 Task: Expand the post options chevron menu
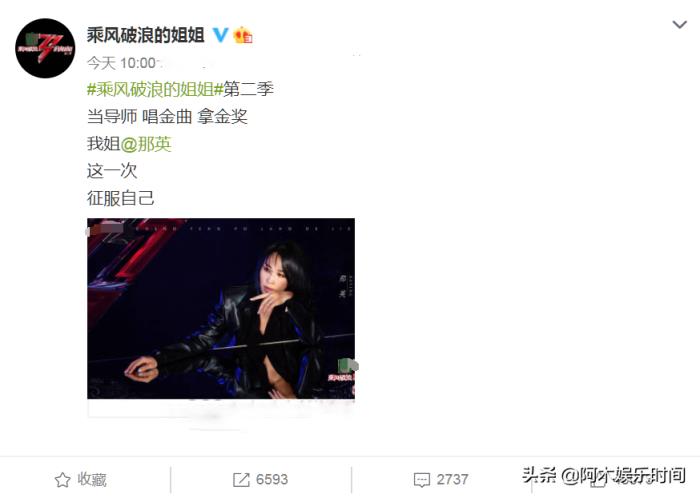(x=679, y=25)
